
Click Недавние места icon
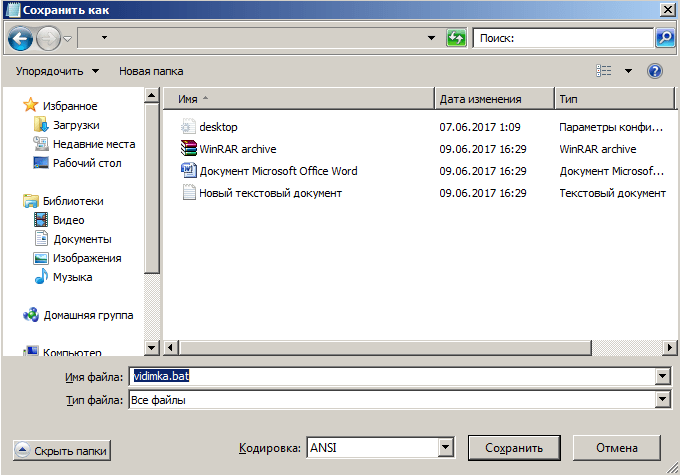click(x=41, y=144)
